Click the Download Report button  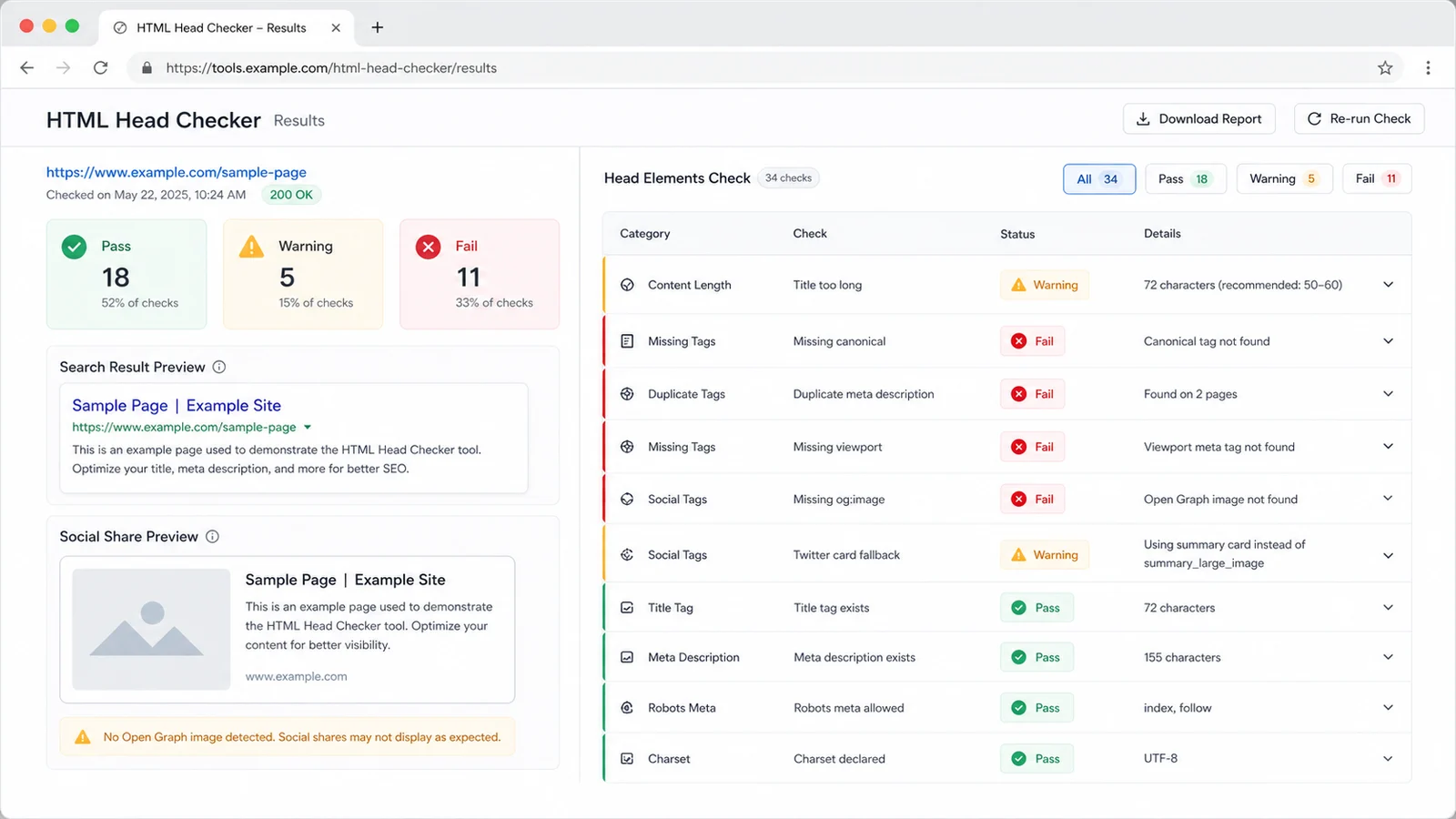click(1199, 118)
